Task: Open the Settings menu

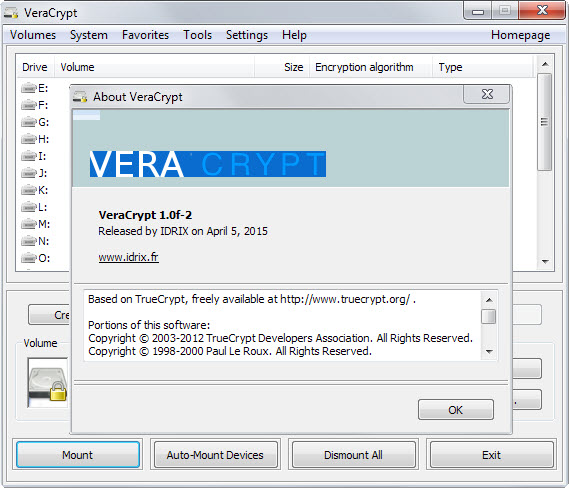Action: coord(247,35)
